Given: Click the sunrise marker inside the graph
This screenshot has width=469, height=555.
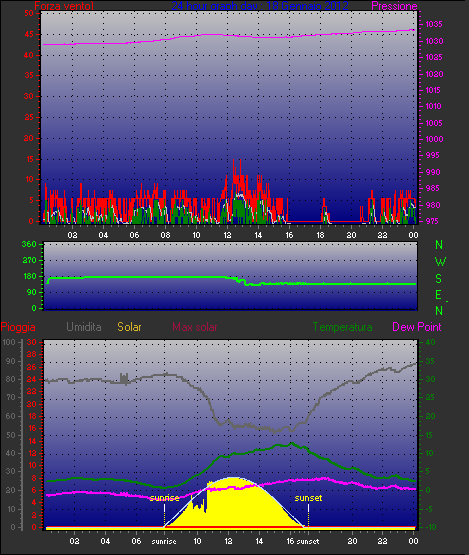Looking at the screenshot, I should tap(164, 498).
